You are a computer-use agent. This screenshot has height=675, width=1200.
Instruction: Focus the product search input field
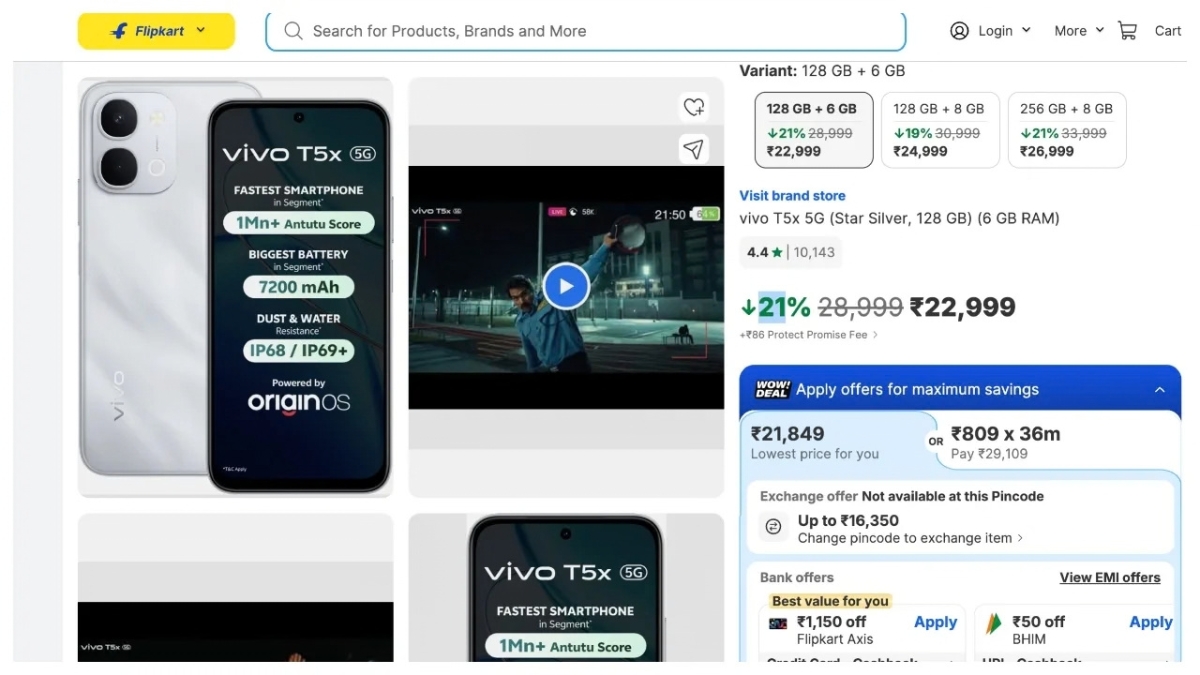point(585,31)
